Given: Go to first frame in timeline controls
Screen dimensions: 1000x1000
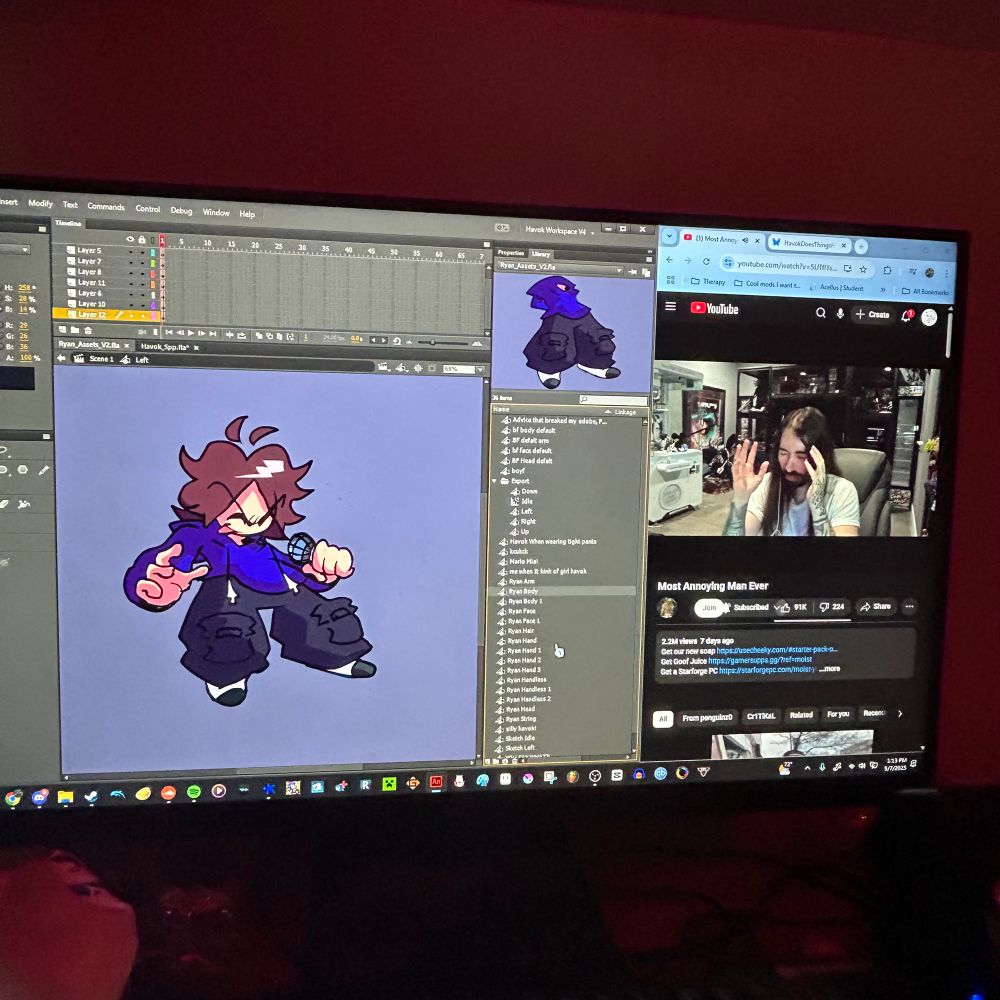Looking at the screenshot, I should (x=169, y=332).
